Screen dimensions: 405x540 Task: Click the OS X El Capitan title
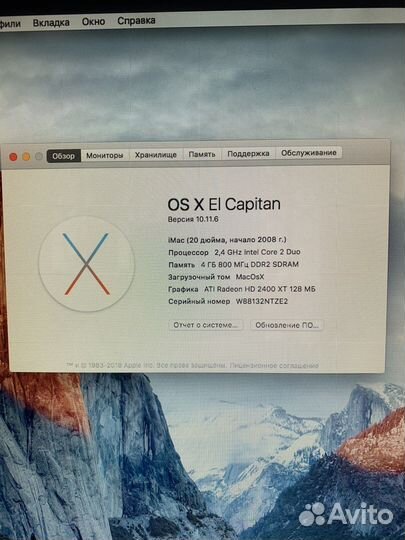pyautogui.click(x=224, y=204)
